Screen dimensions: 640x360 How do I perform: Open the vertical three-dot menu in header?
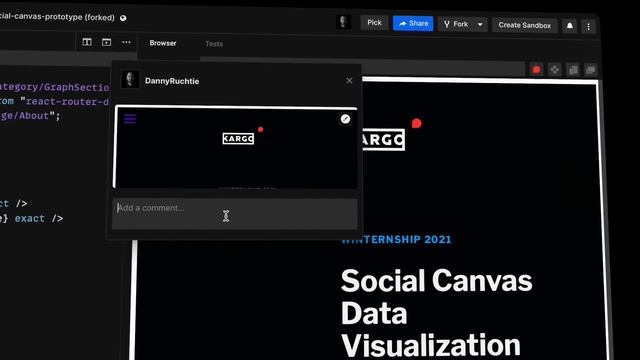pos(588,27)
